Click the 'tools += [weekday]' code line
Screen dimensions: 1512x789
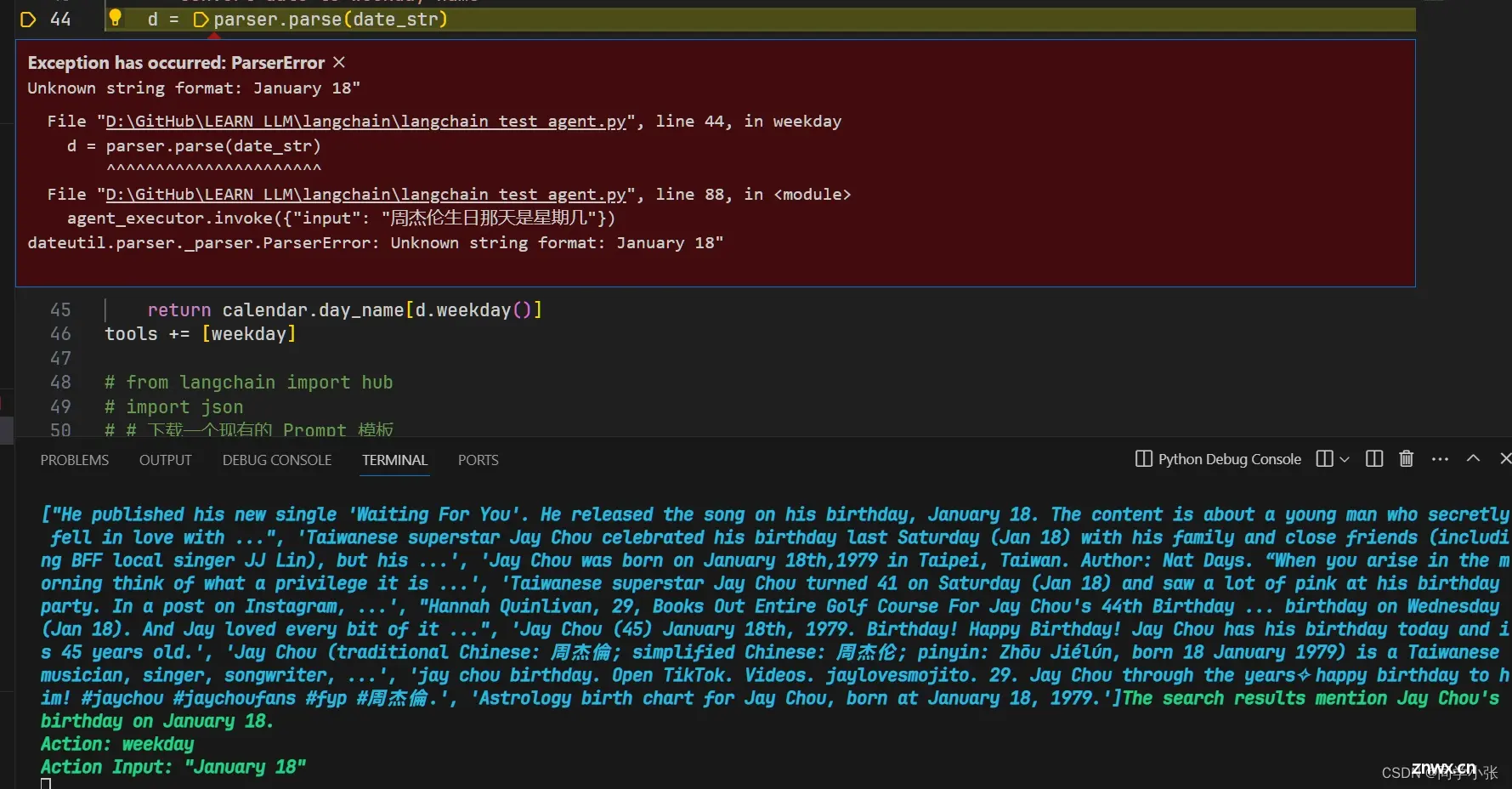(200, 334)
